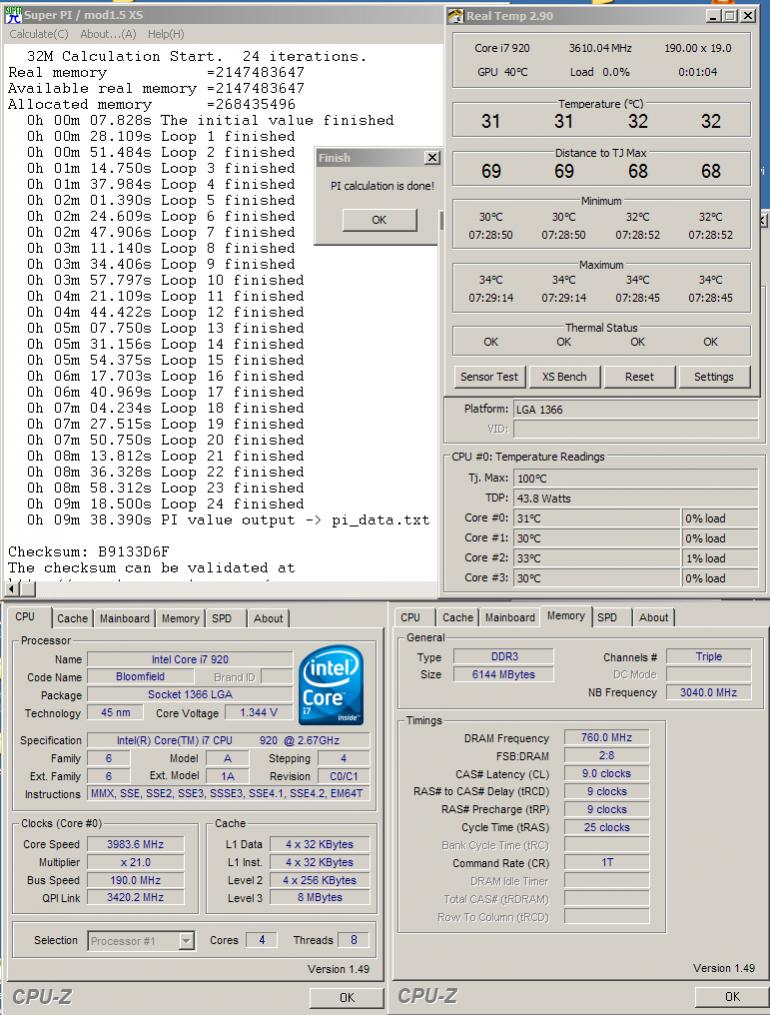770x1015 pixels.
Task: Click the memory Size 6144 MBytes value
Action: 503,675
